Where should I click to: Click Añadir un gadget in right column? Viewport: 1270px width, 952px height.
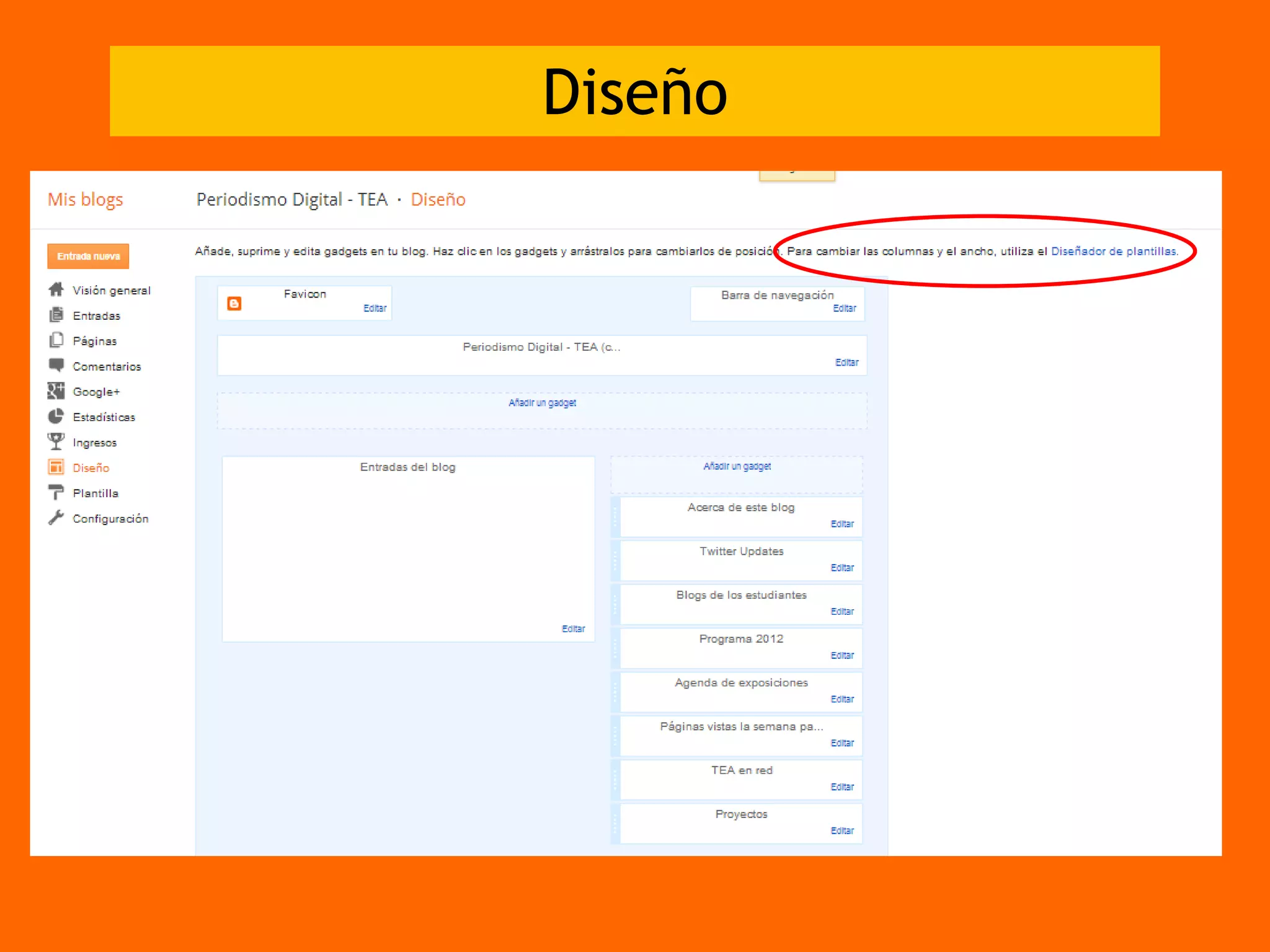click(737, 467)
